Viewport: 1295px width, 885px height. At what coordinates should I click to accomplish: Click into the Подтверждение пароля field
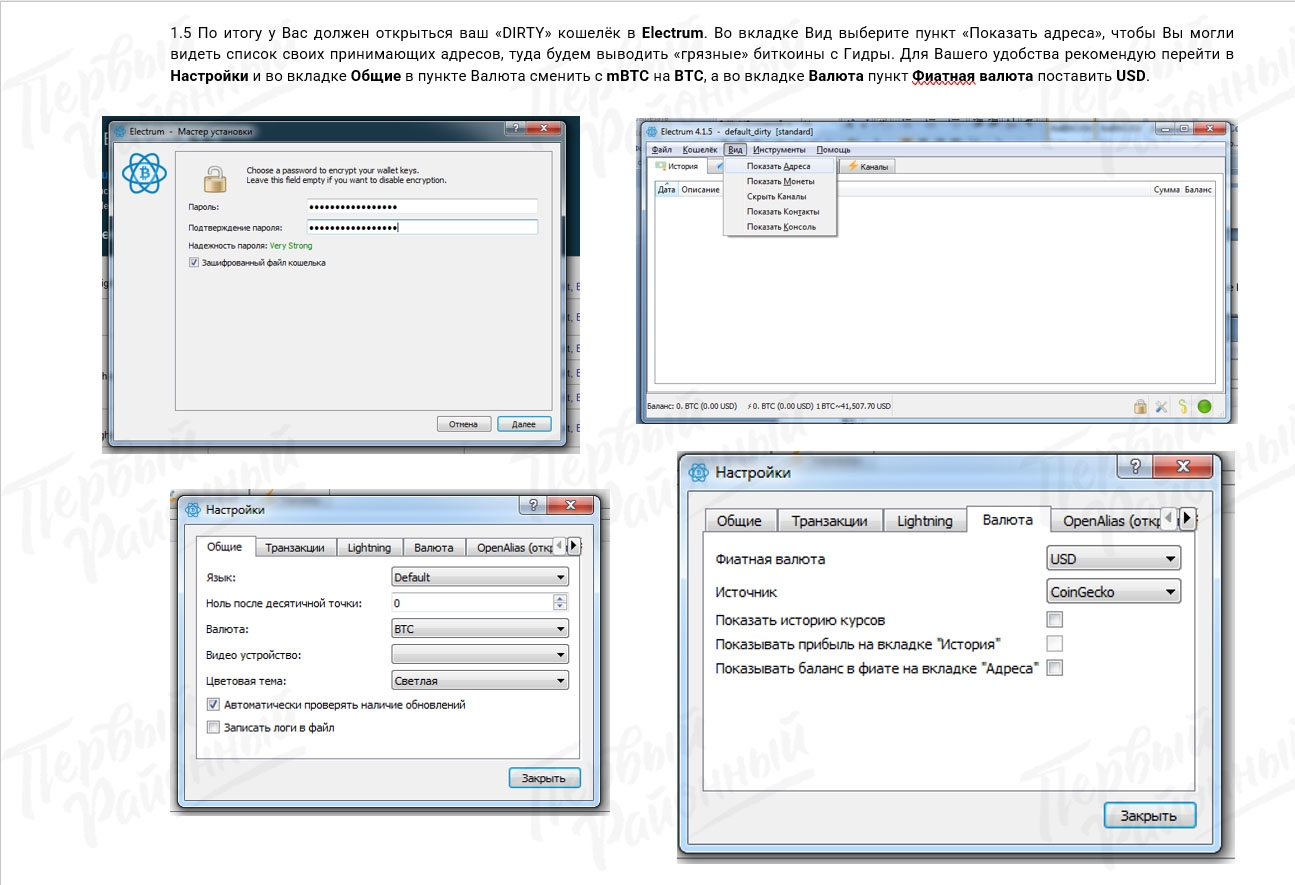click(420, 227)
